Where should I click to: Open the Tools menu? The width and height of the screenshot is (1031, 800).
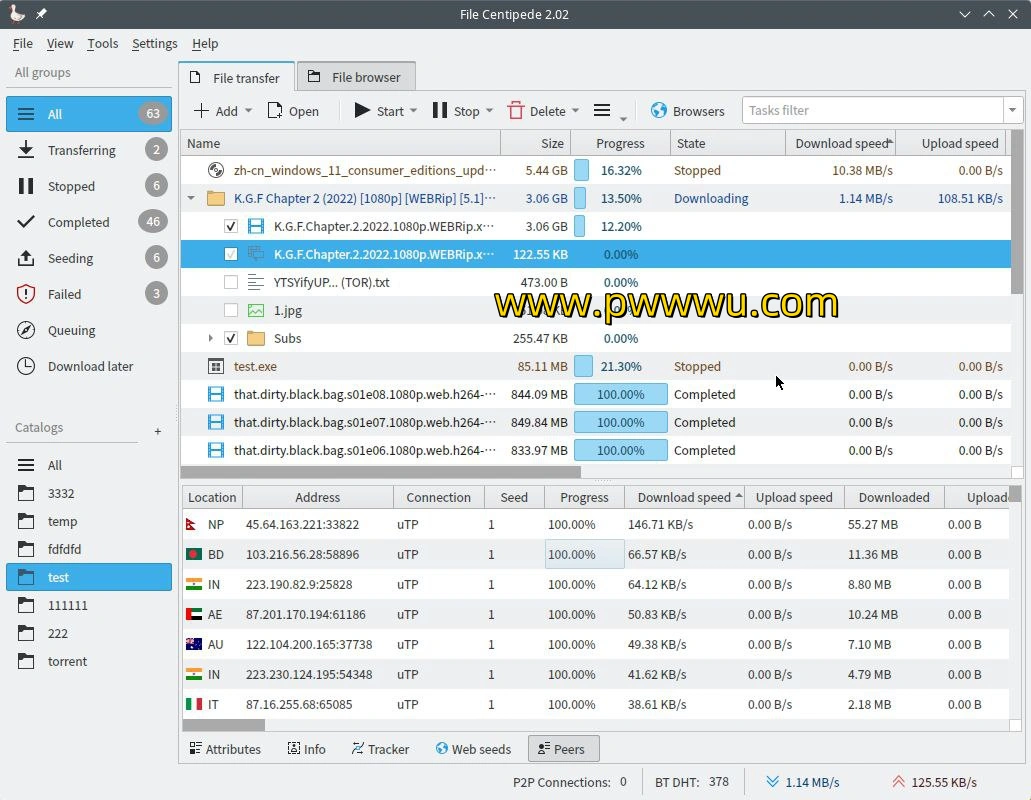103,43
